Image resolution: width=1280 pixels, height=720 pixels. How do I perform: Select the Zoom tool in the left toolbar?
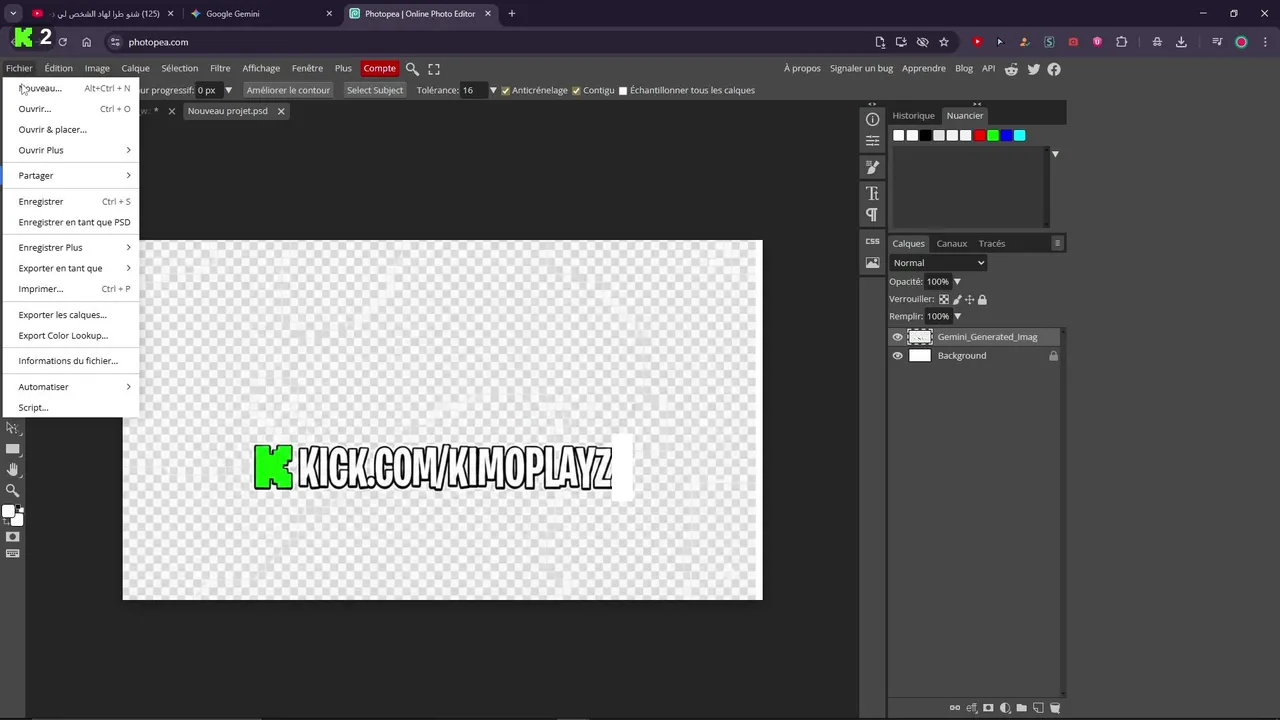click(13, 490)
